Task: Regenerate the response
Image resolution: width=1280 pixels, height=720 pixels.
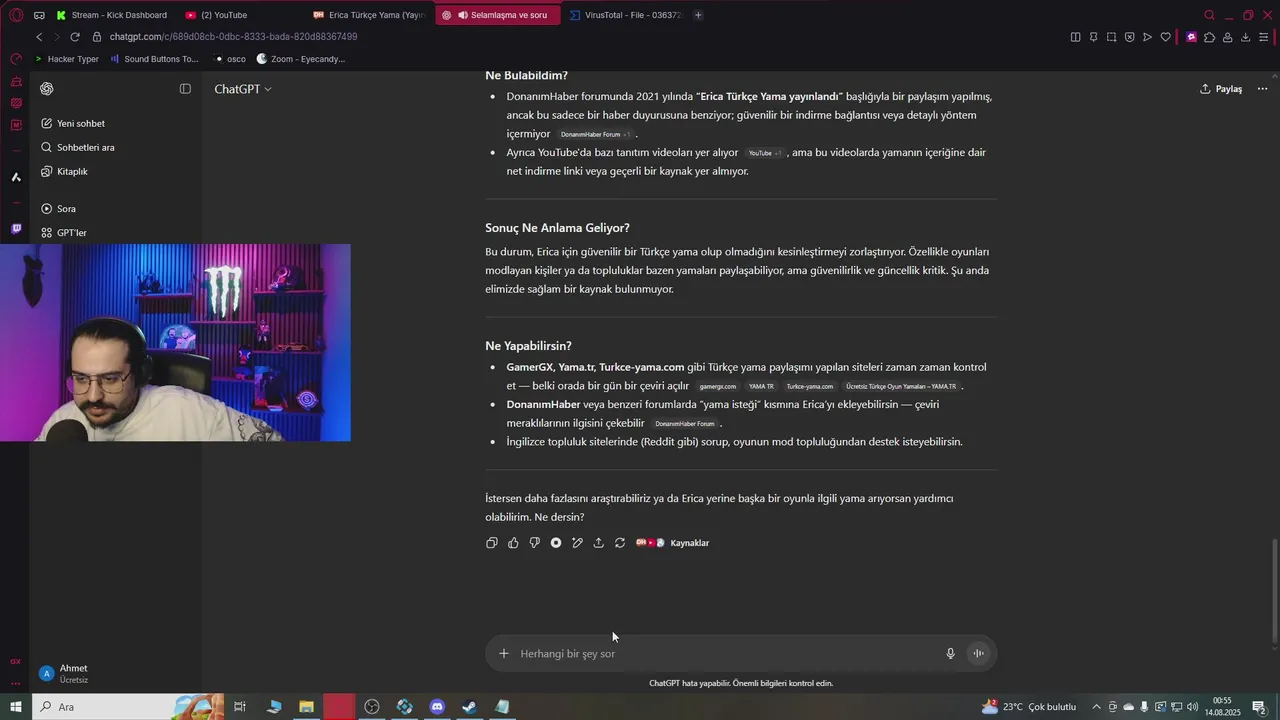Action: coord(620,543)
